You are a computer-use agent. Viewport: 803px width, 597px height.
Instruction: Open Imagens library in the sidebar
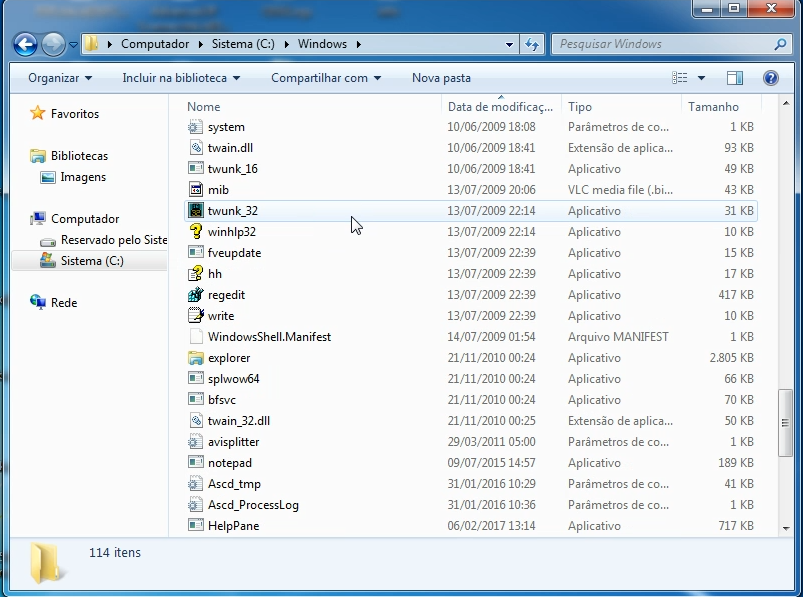tap(83, 177)
